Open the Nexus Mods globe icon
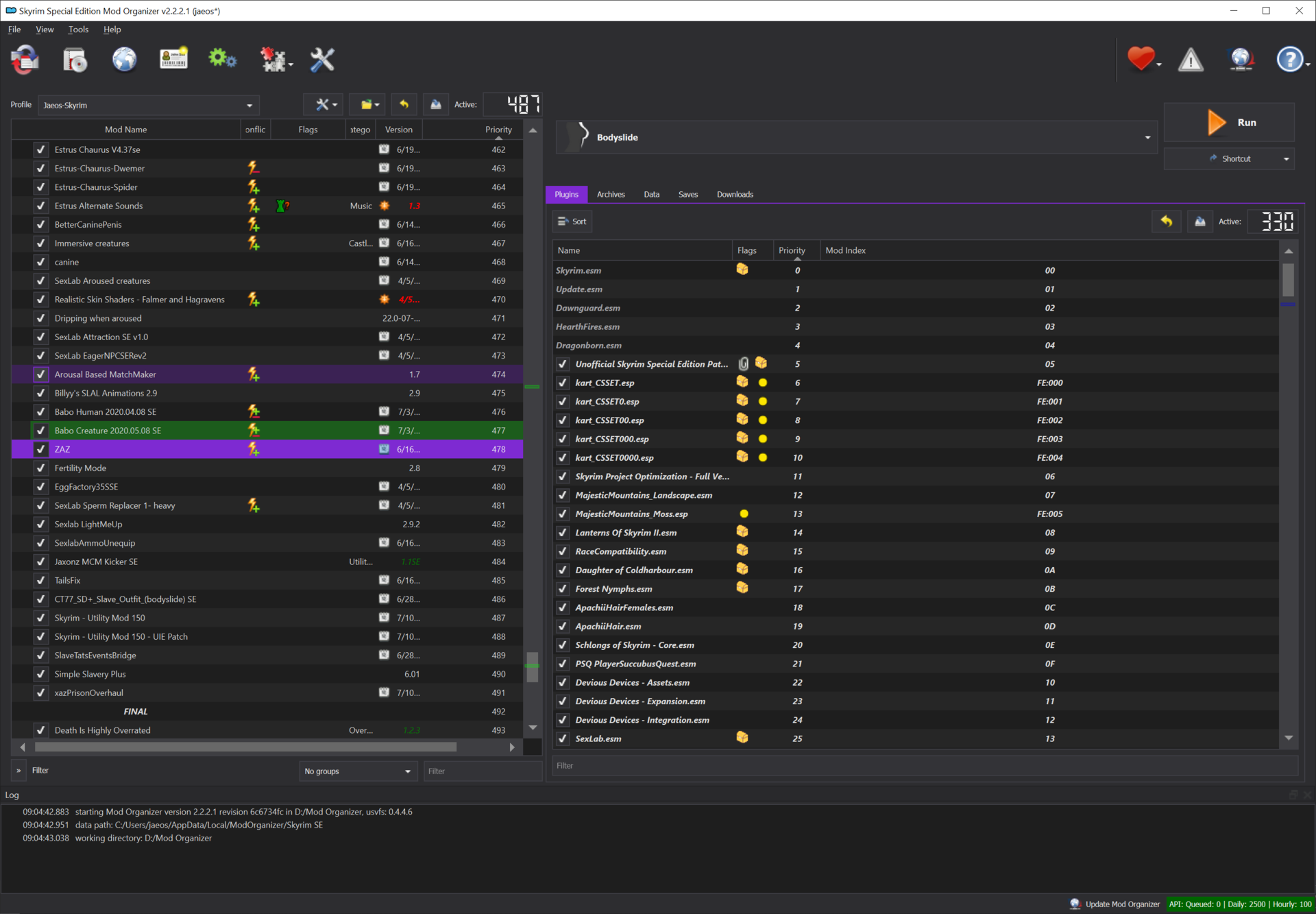1316x914 pixels. coord(124,60)
